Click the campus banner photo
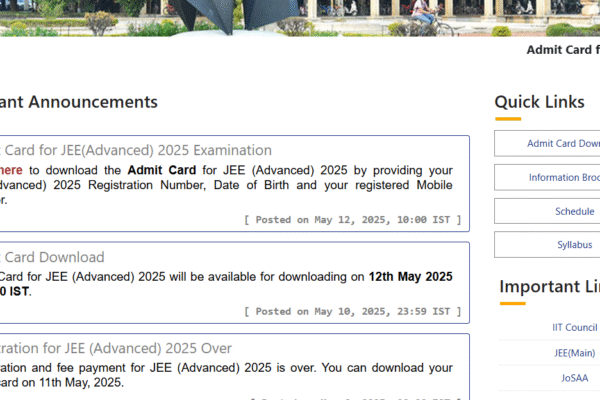 [300, 17]
